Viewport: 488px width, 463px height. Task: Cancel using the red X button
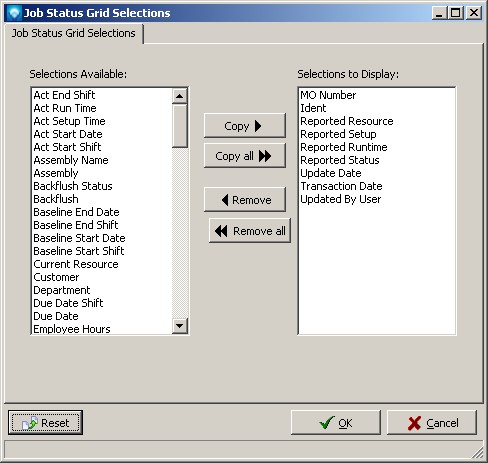coord(432,423)
